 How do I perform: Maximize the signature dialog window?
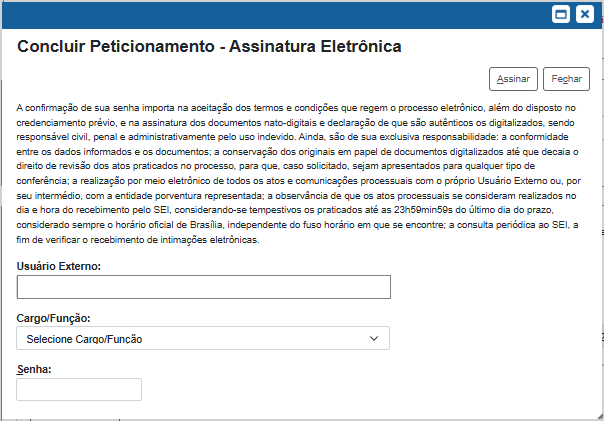click(x=560, y=15)
